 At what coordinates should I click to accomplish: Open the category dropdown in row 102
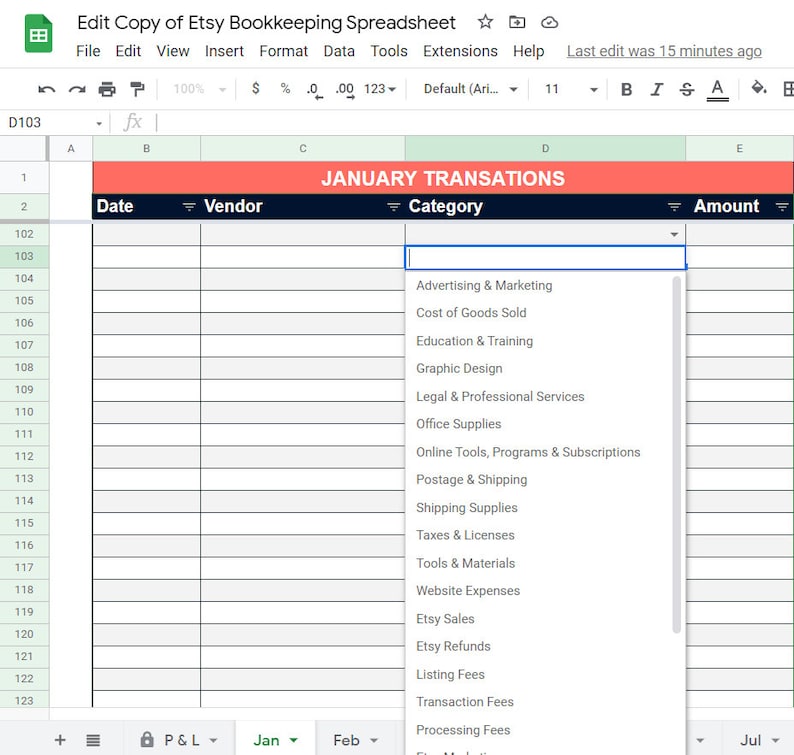(x=674, y=234)
